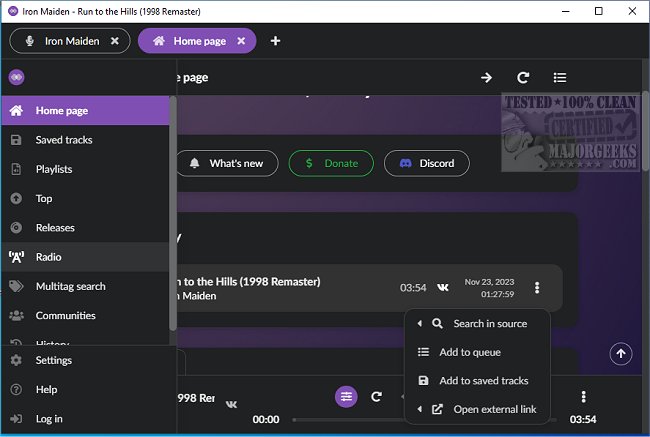Open Playlists in the sidebar
650x437 pixels.
[x=85, y=169]
